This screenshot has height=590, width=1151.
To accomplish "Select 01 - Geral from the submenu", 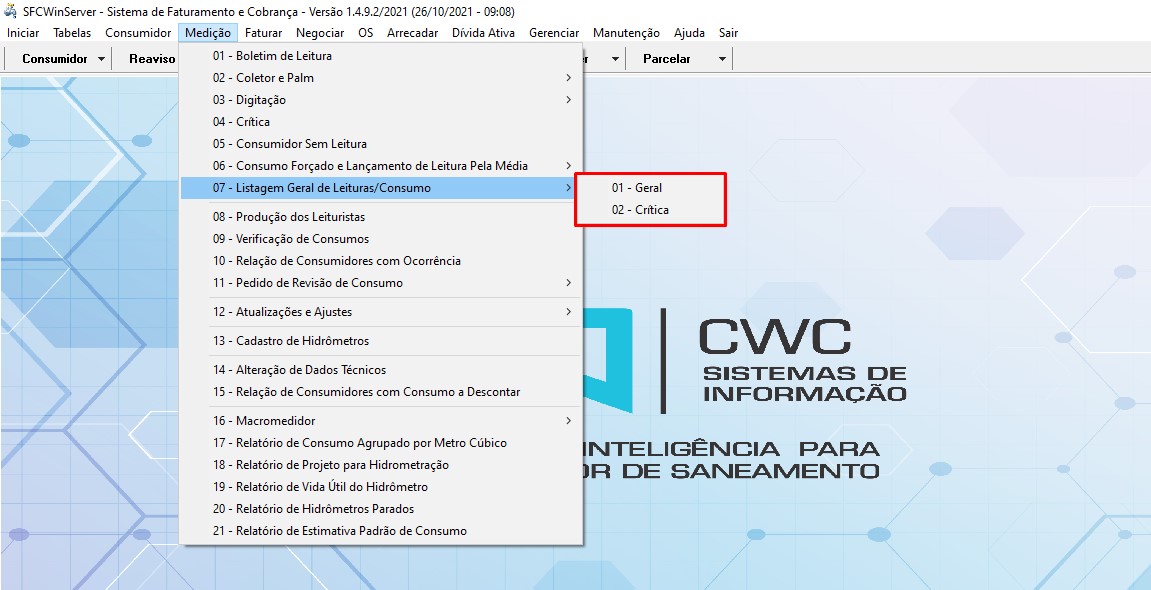I will point(637,188).
